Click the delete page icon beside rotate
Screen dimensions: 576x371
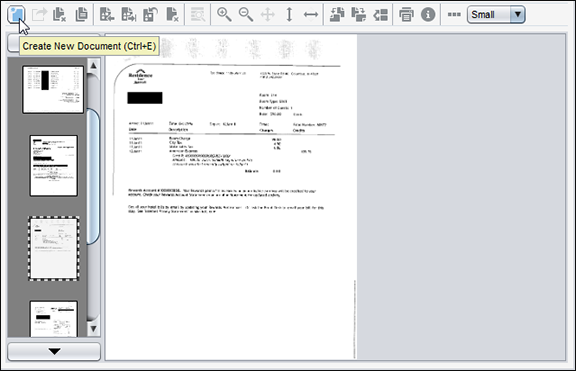(x=172, y=15)
